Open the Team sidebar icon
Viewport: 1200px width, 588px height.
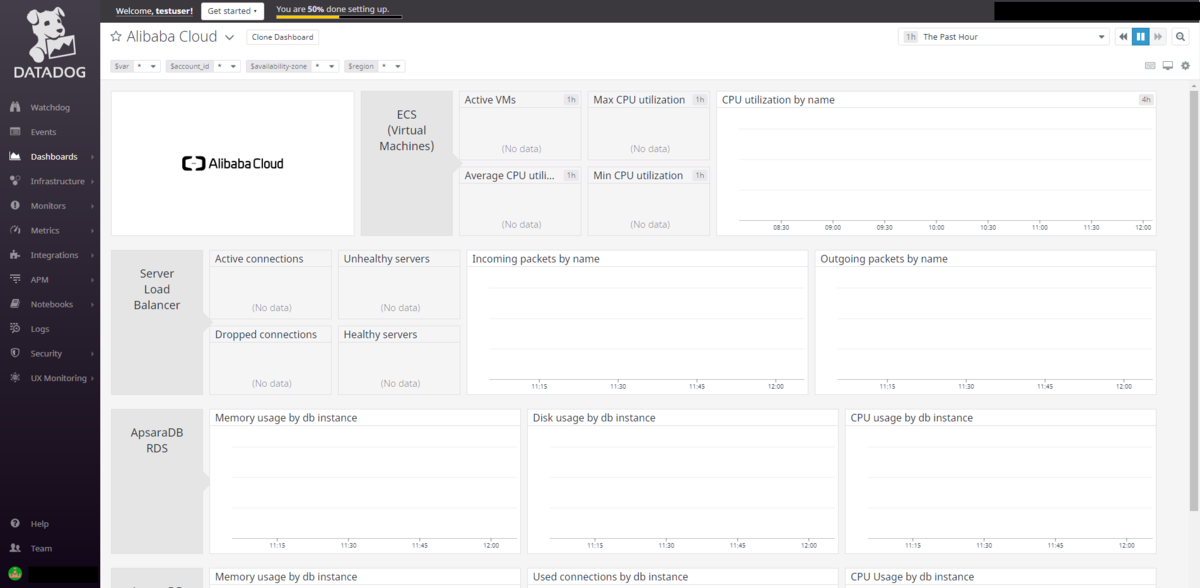(x=15, y=548)
